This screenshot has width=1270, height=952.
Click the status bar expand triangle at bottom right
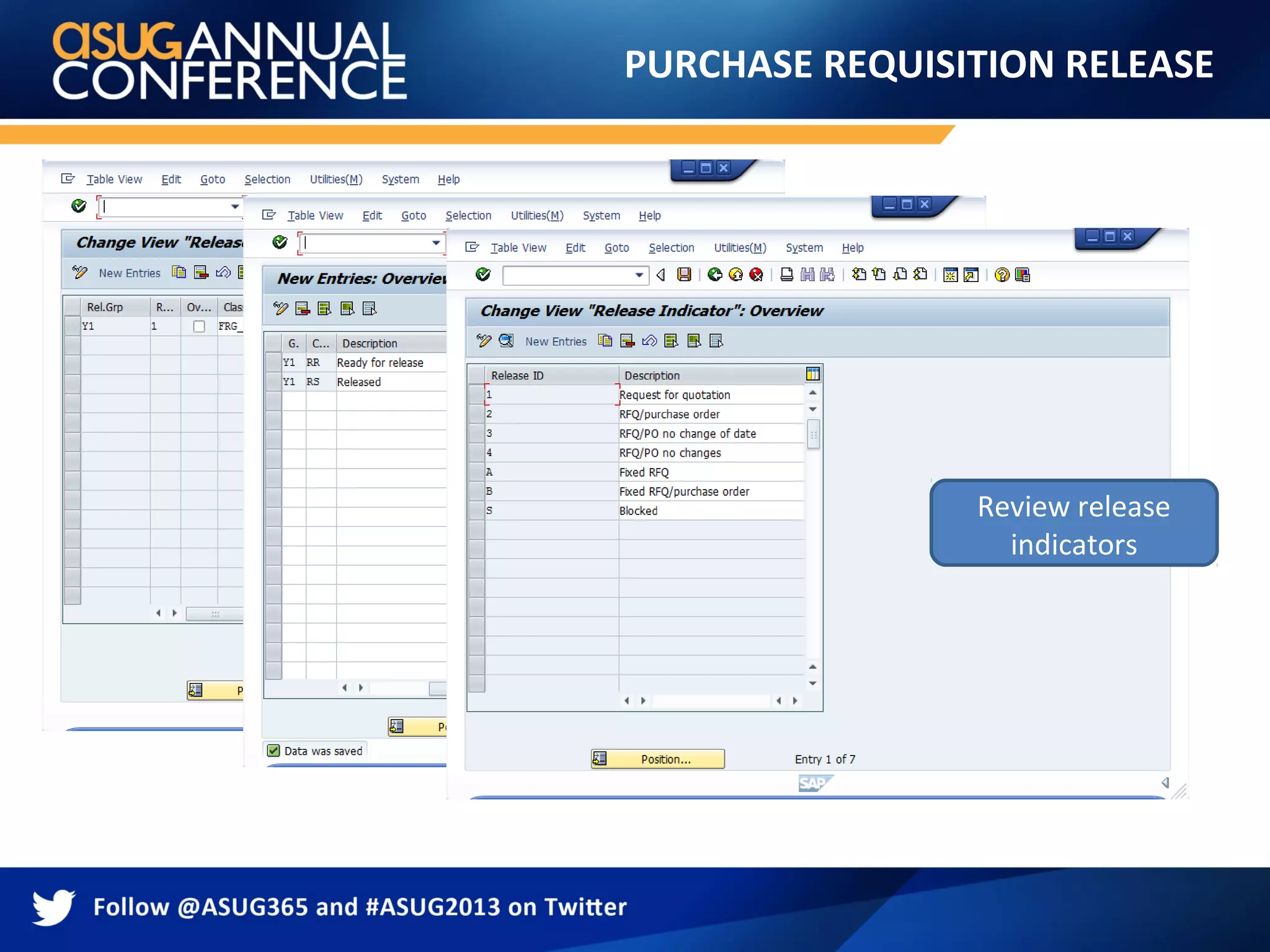(x=1166, y=783)
